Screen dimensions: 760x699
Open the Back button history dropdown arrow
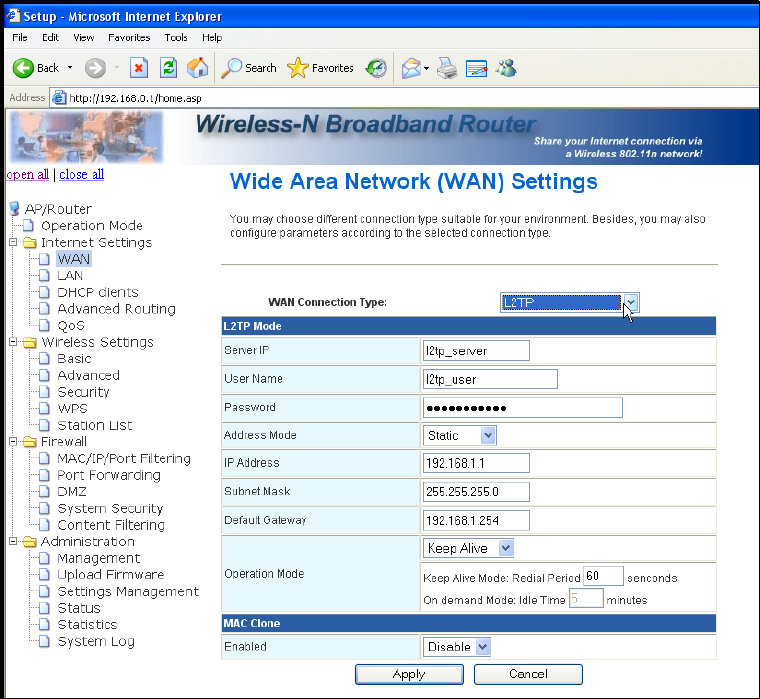70,68
